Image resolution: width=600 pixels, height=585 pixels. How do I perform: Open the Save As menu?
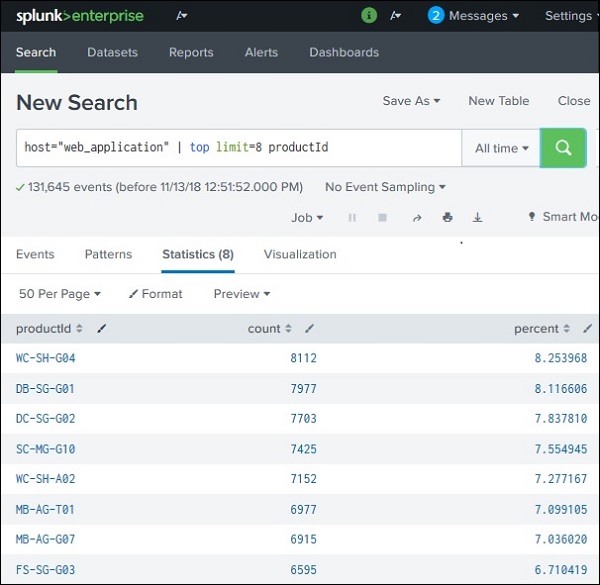click(411, 101)
